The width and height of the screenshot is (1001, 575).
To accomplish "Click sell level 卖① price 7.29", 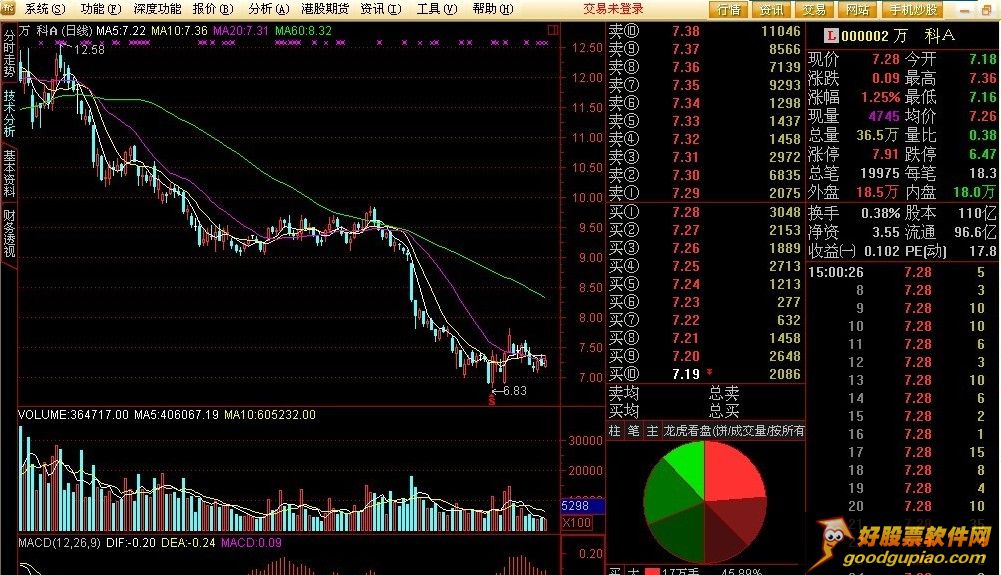I will pos(686,193).
